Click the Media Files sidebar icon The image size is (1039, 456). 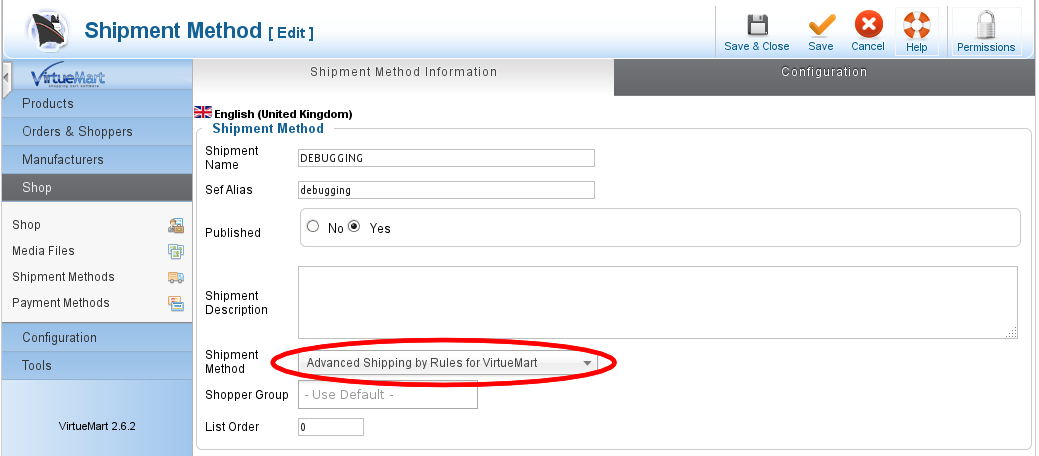(x=176, y=251)
